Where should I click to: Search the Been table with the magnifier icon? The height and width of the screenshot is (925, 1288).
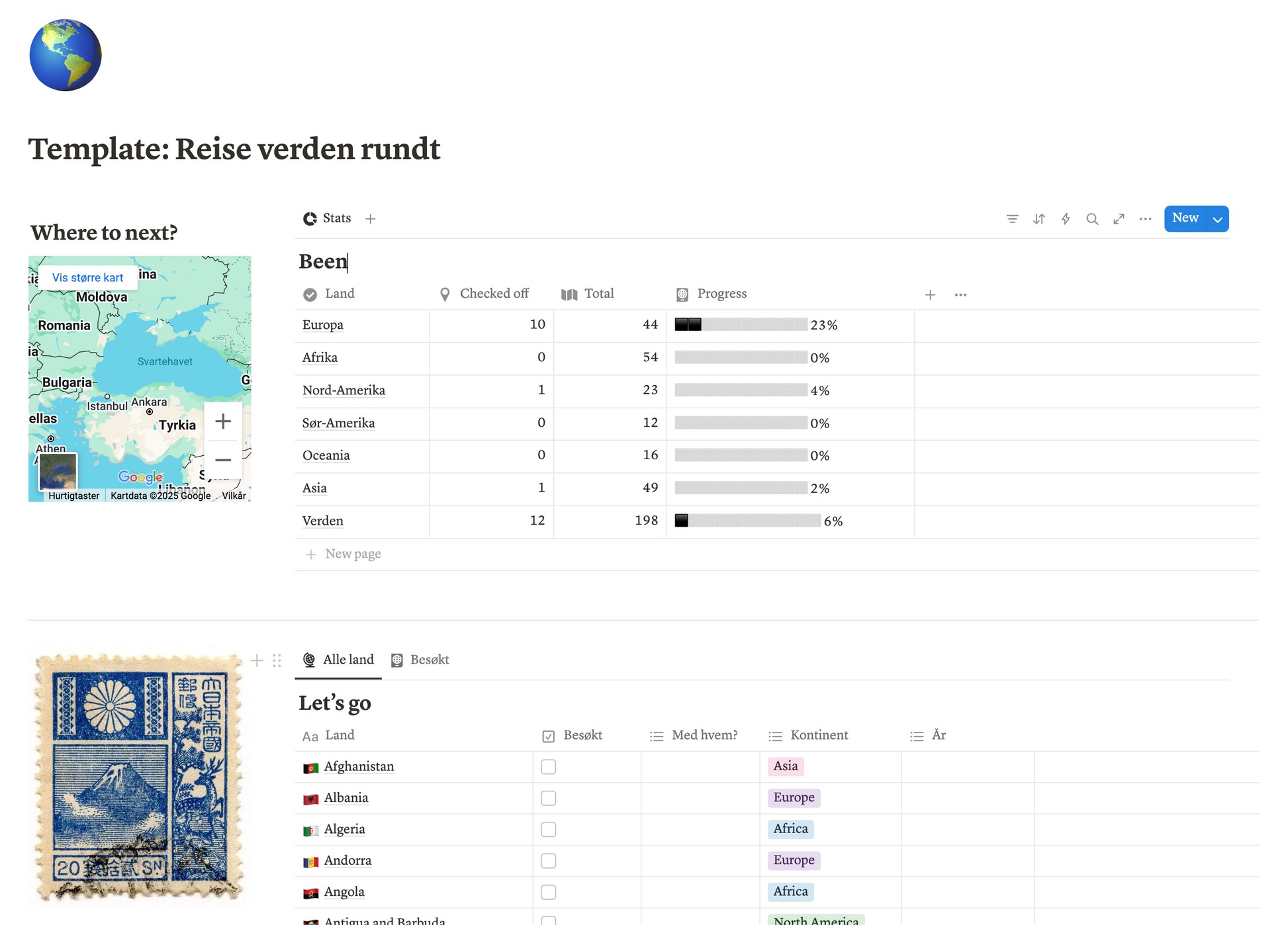pyautogui.click(x=1092, y=218)
